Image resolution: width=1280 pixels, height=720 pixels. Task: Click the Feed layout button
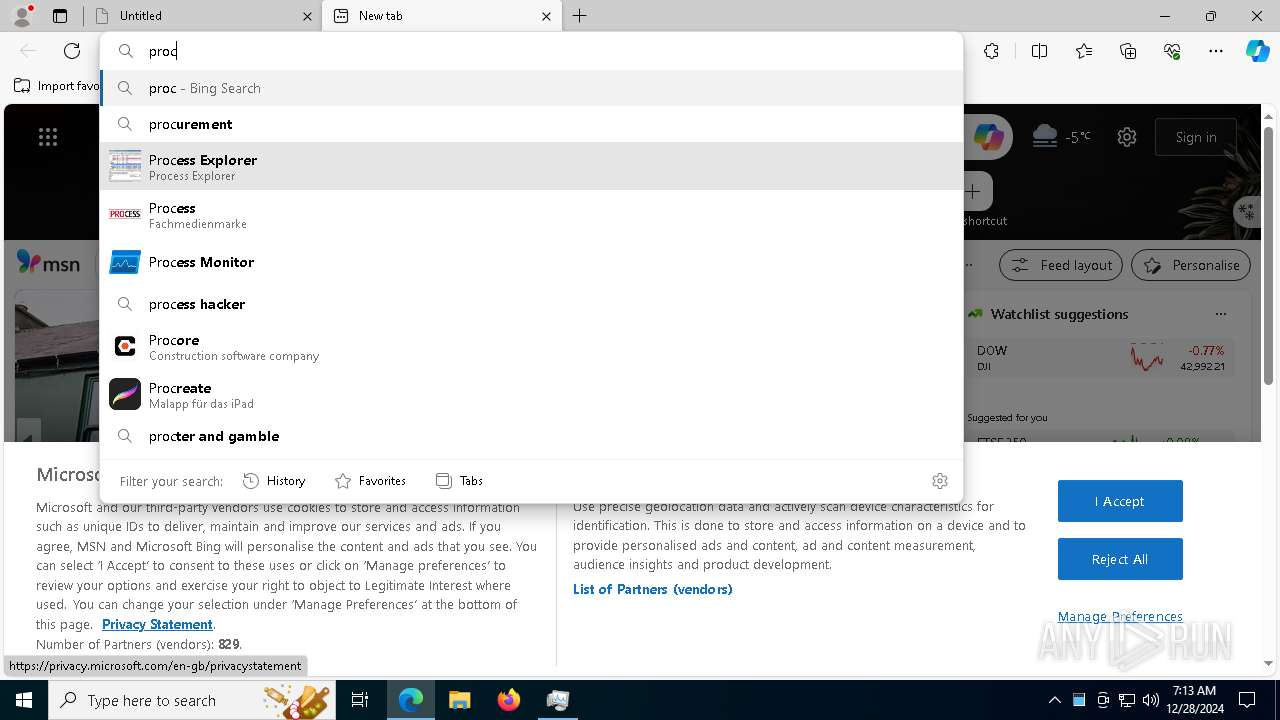click(x=1062, y=265)
